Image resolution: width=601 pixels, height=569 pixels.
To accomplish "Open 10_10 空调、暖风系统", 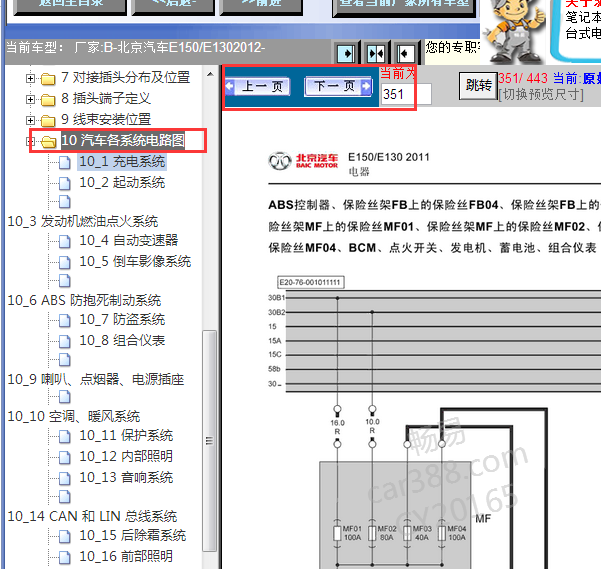I will (74, 417).
